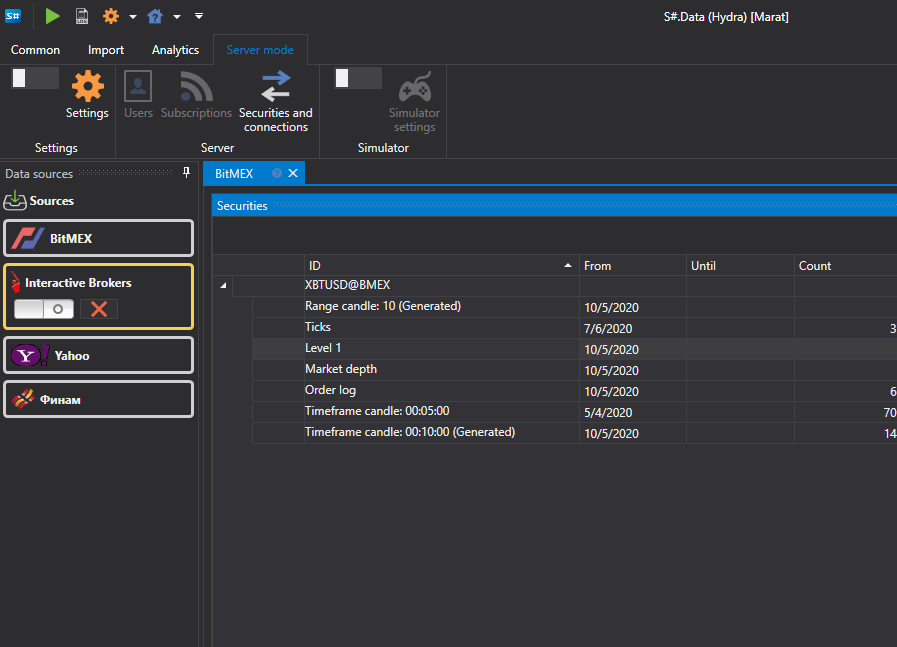Screen dimensions: 897x647
Task: Open the log file icon
Action: coord(82,16)
